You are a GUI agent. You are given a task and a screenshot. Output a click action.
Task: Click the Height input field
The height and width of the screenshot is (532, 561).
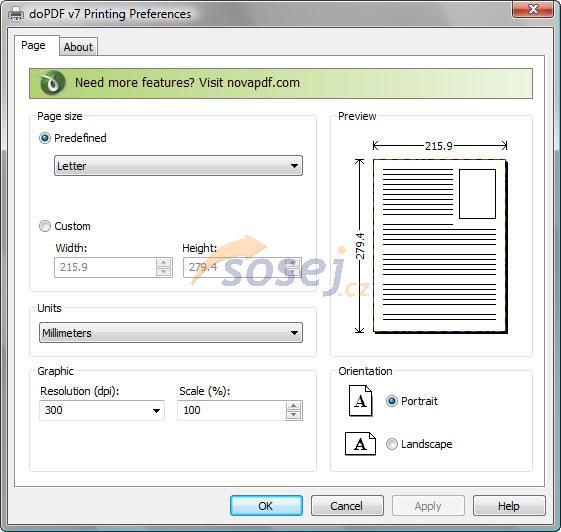(x=234, y=267)
